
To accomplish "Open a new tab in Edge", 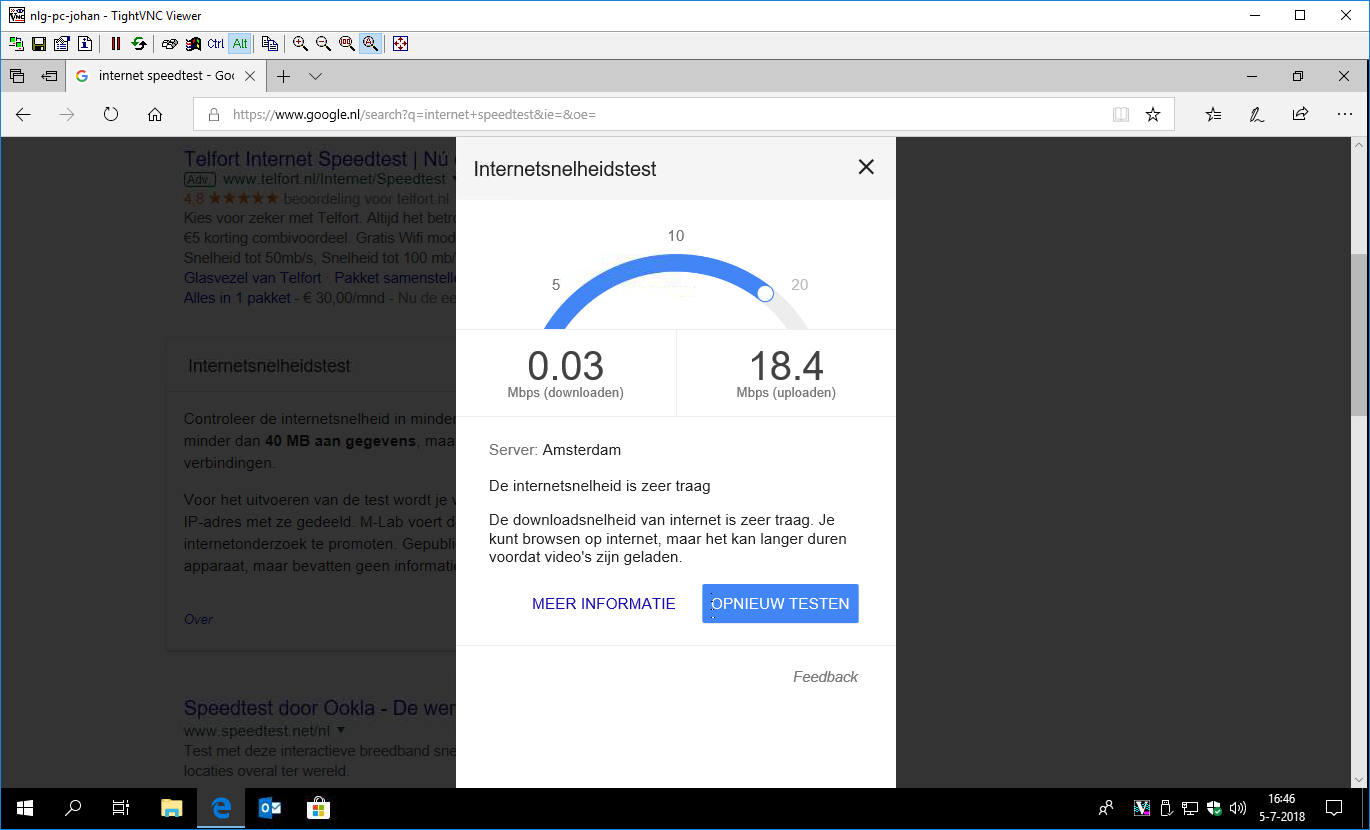I will (284, 76).
